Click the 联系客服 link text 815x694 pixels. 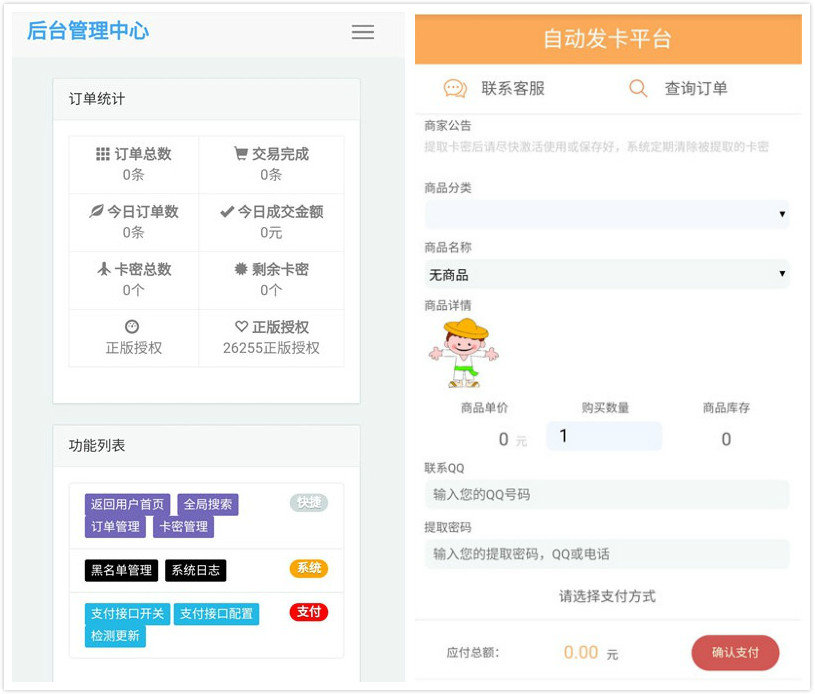513,88
